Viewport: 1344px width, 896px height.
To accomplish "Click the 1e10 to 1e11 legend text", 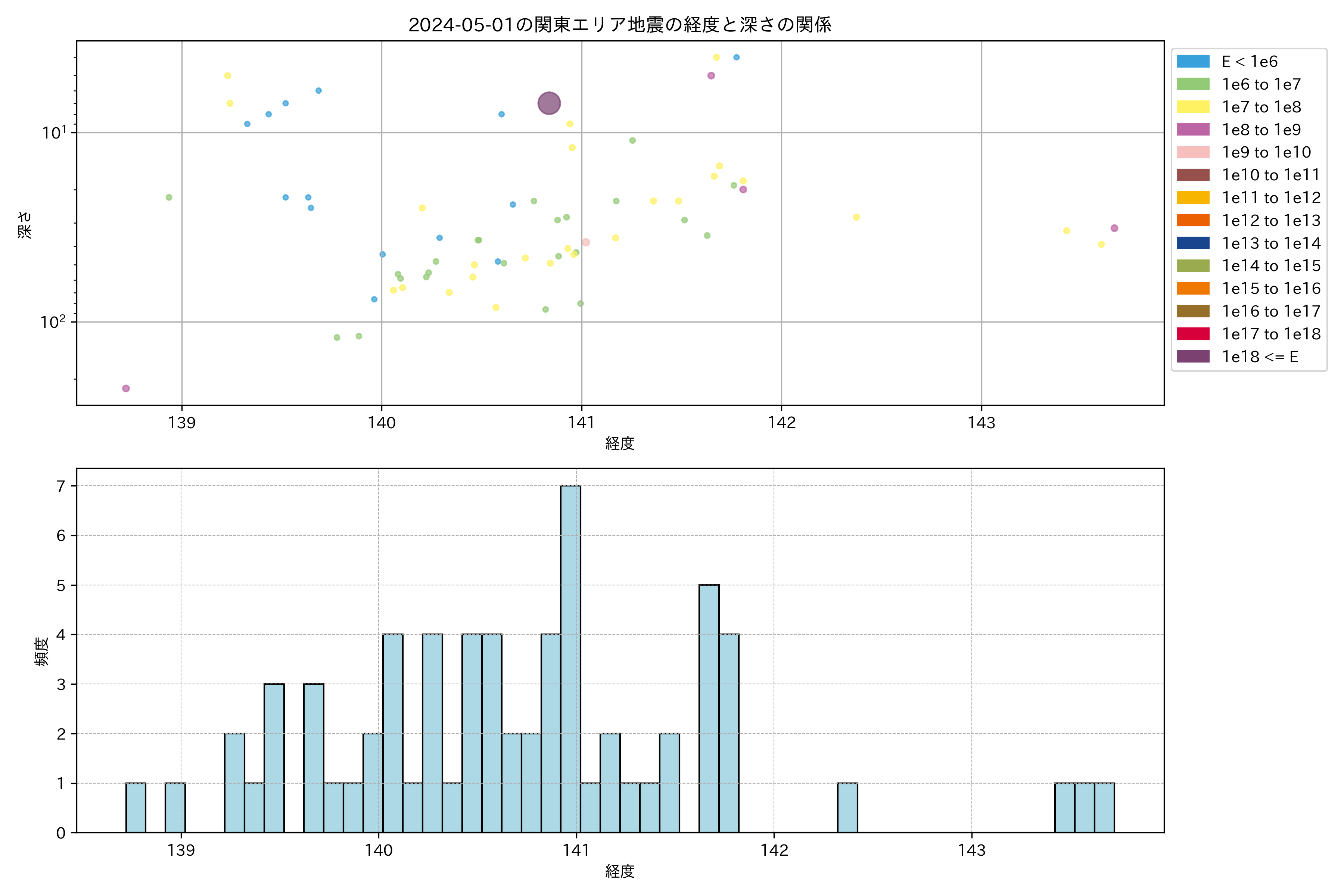I will point(1270,175).
